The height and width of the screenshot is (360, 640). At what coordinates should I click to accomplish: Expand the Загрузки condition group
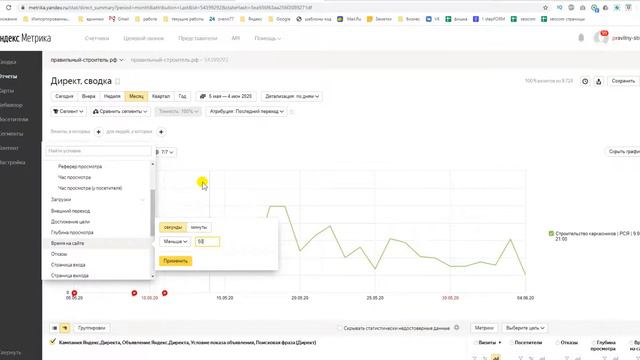pyautogui.click(x=98, y=200)
